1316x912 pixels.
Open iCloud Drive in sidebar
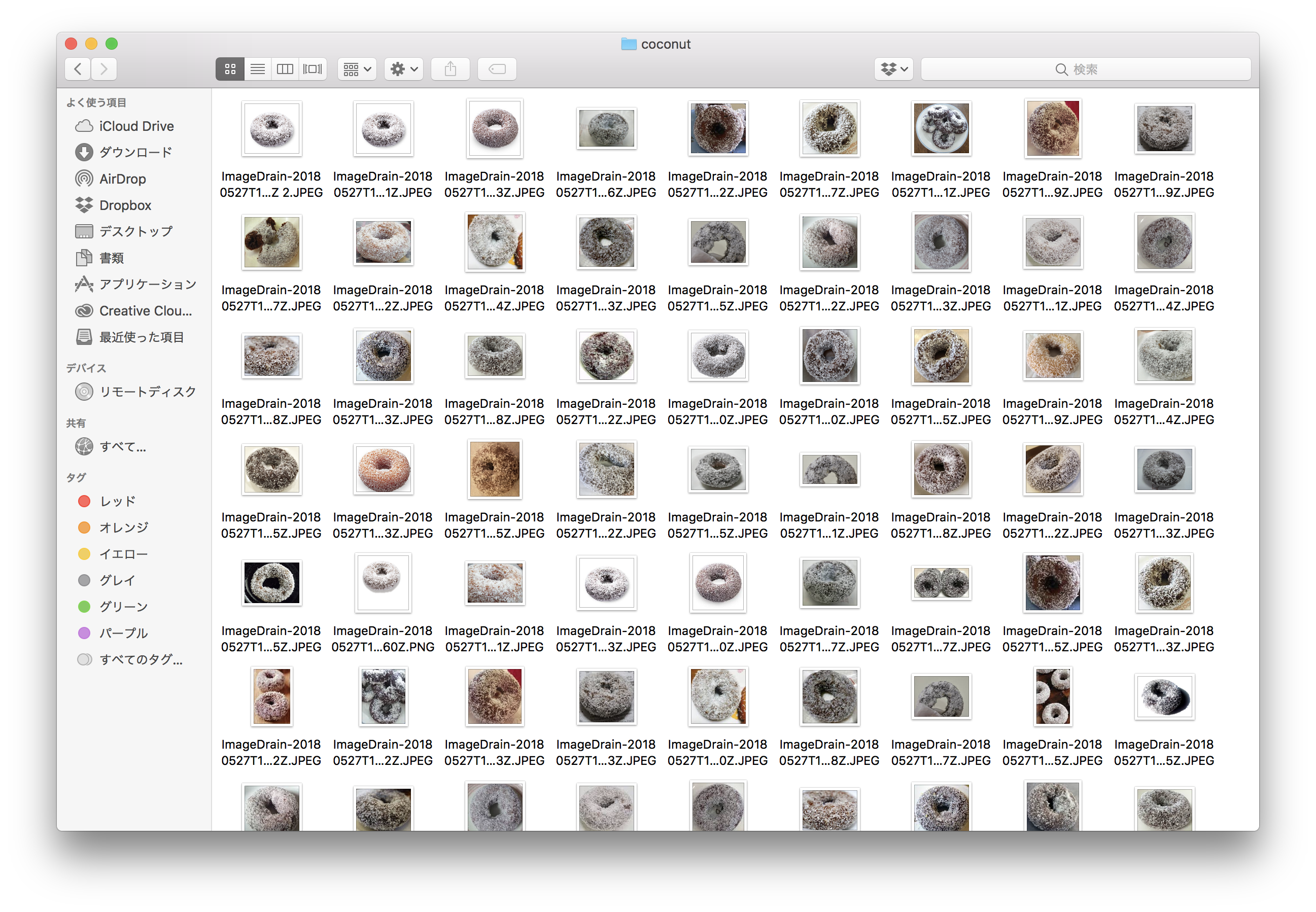coord(136,126)
